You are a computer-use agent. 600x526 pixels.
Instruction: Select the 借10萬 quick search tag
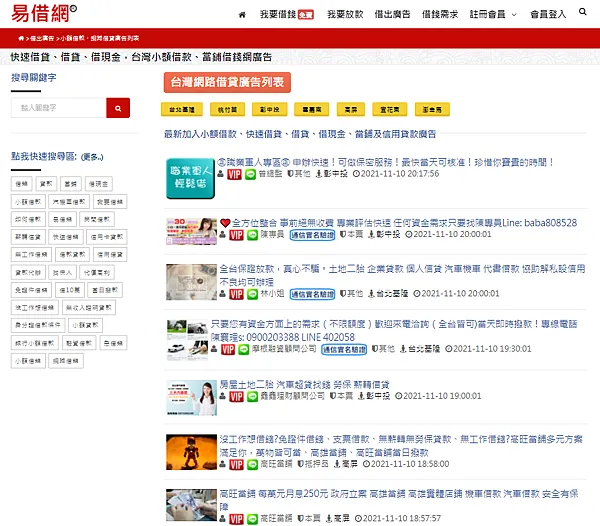[70, 290]
